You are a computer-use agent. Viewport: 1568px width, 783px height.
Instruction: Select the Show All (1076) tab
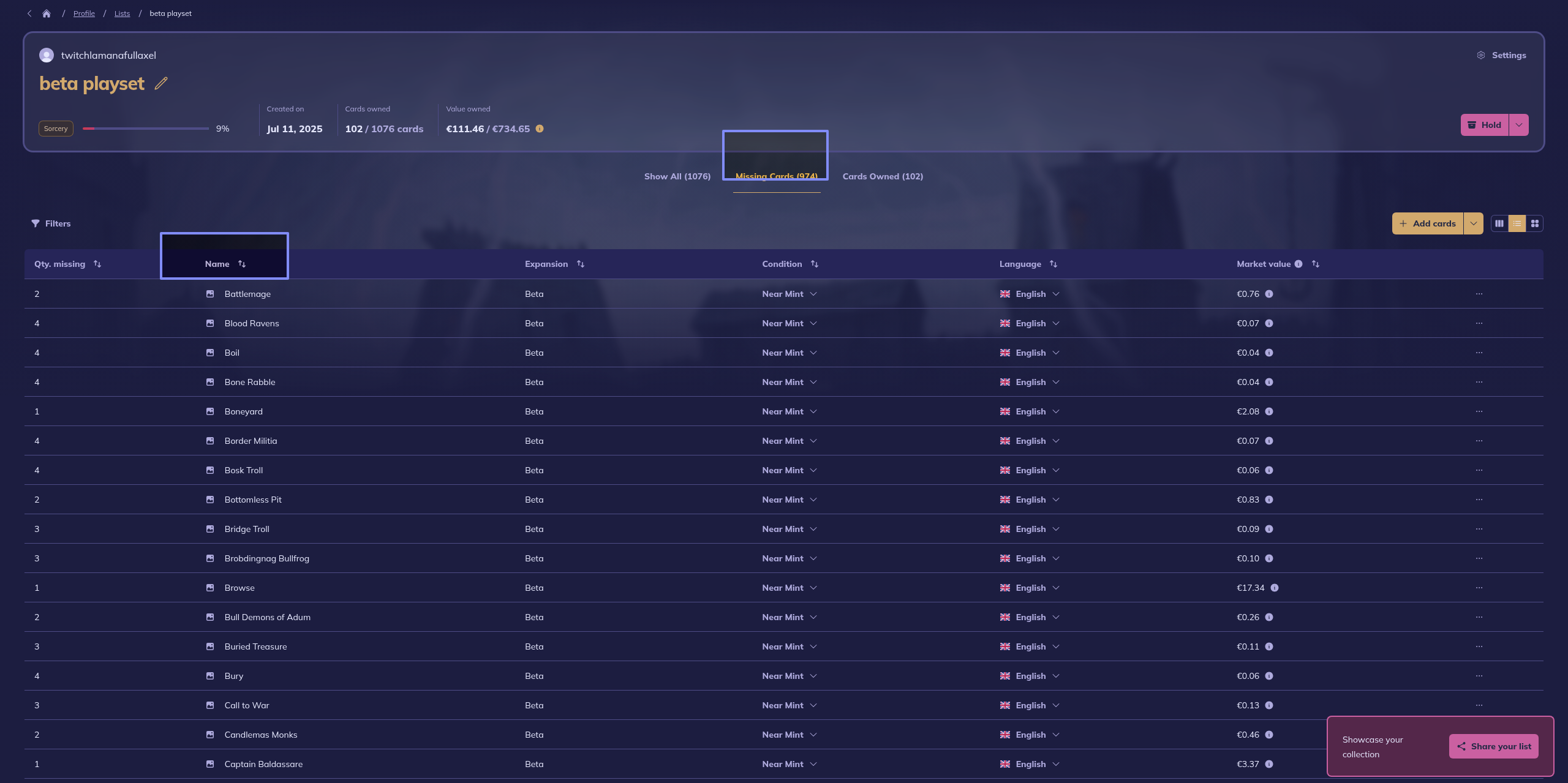click(677, 176)
